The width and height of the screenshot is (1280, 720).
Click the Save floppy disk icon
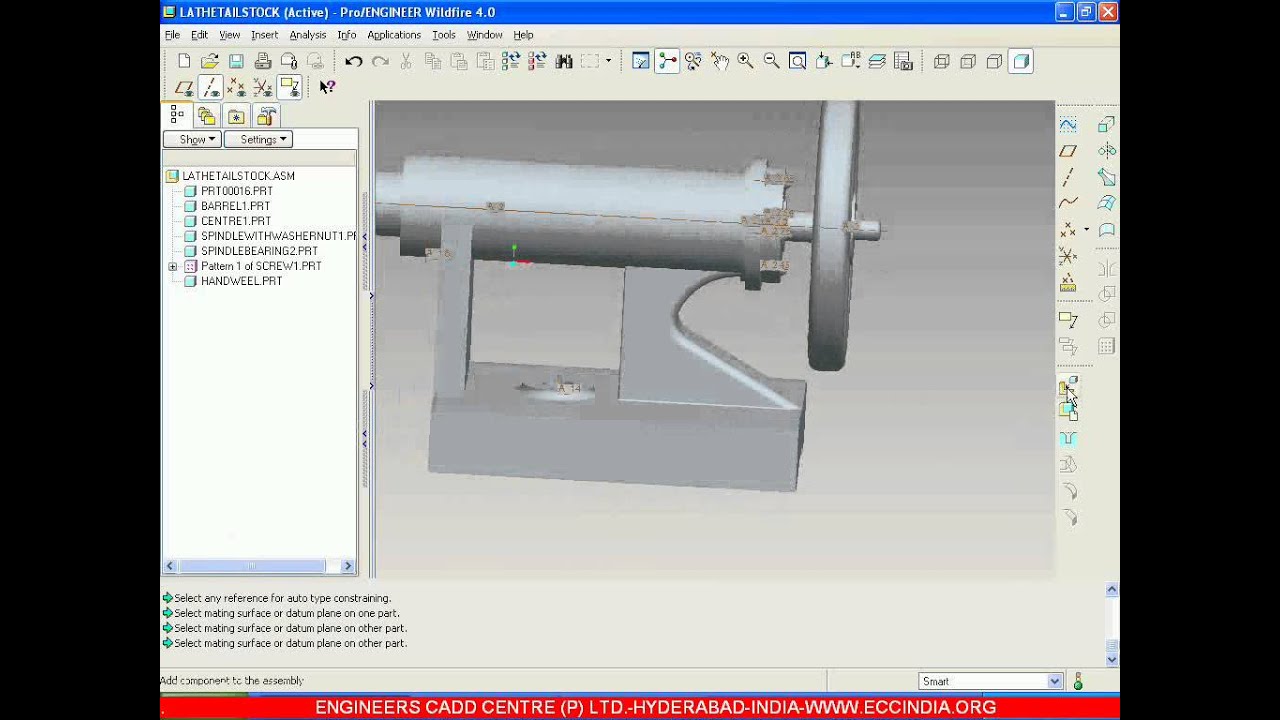click(236, 62)
